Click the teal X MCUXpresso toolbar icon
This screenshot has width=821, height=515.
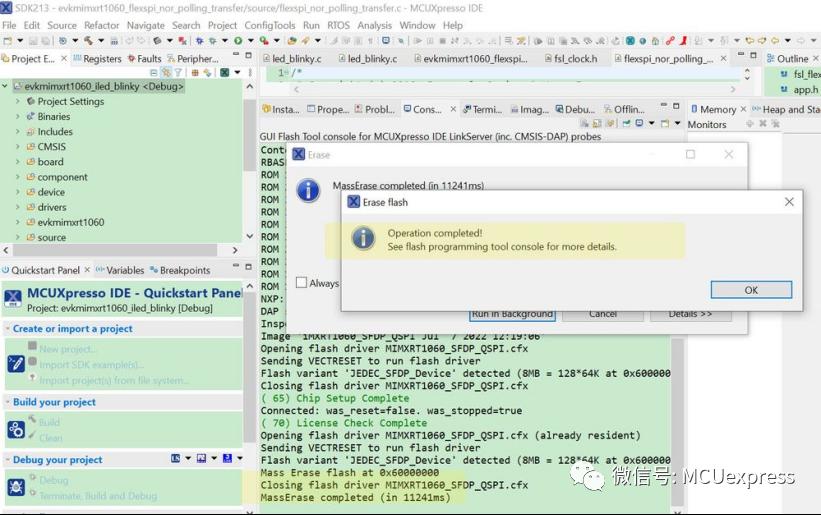point(630,41)
